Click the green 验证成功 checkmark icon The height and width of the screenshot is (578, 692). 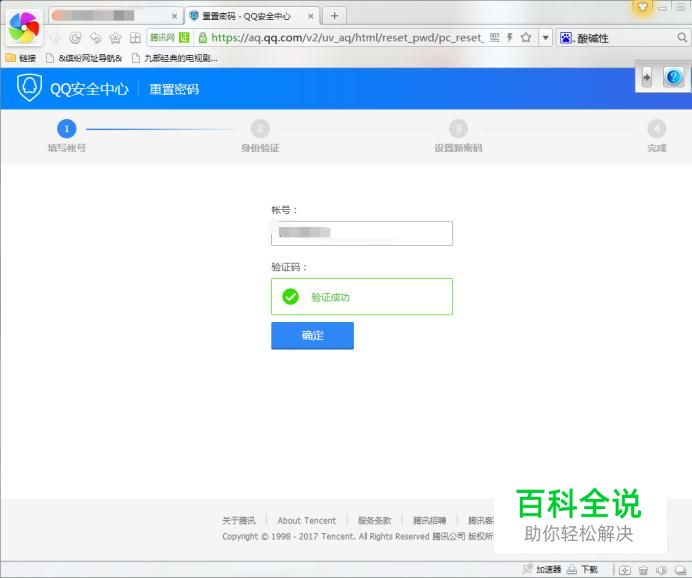(290, 297)
